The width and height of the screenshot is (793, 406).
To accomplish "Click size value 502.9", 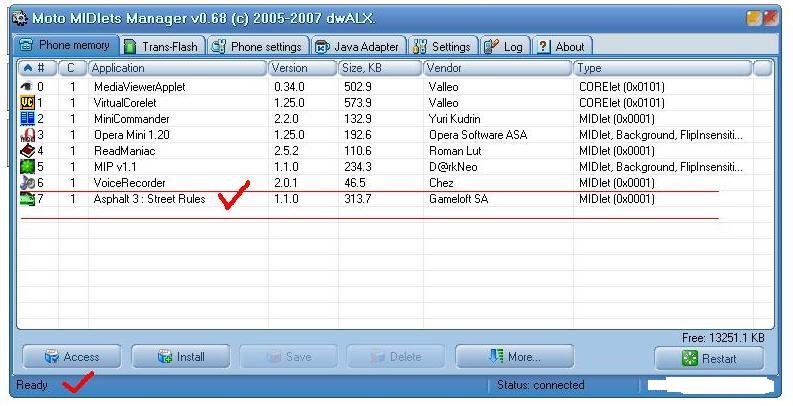I will tap(358, 87).
